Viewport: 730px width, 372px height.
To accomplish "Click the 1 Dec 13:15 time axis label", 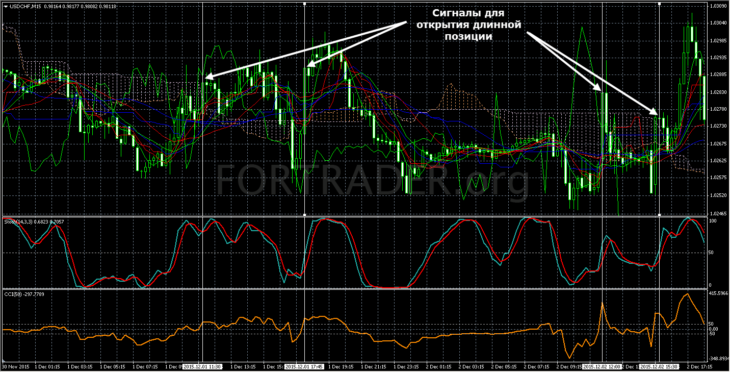I will tap(243, 367).
